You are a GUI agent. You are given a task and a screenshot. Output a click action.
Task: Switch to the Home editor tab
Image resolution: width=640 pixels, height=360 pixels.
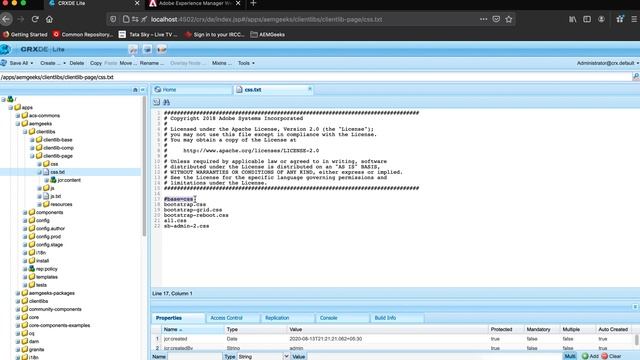[x=192, y=89]
